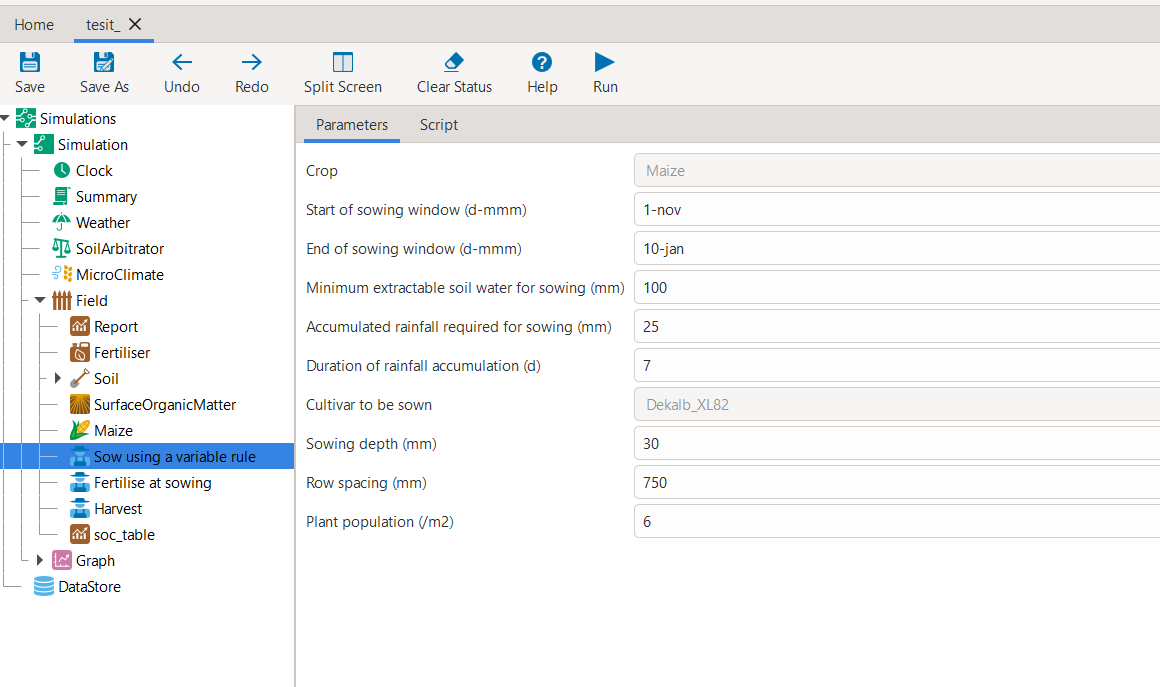The width and height of the screenshot is (1160, 687).
Task: Open Help from the toolbar
Action: coord(542,63)
